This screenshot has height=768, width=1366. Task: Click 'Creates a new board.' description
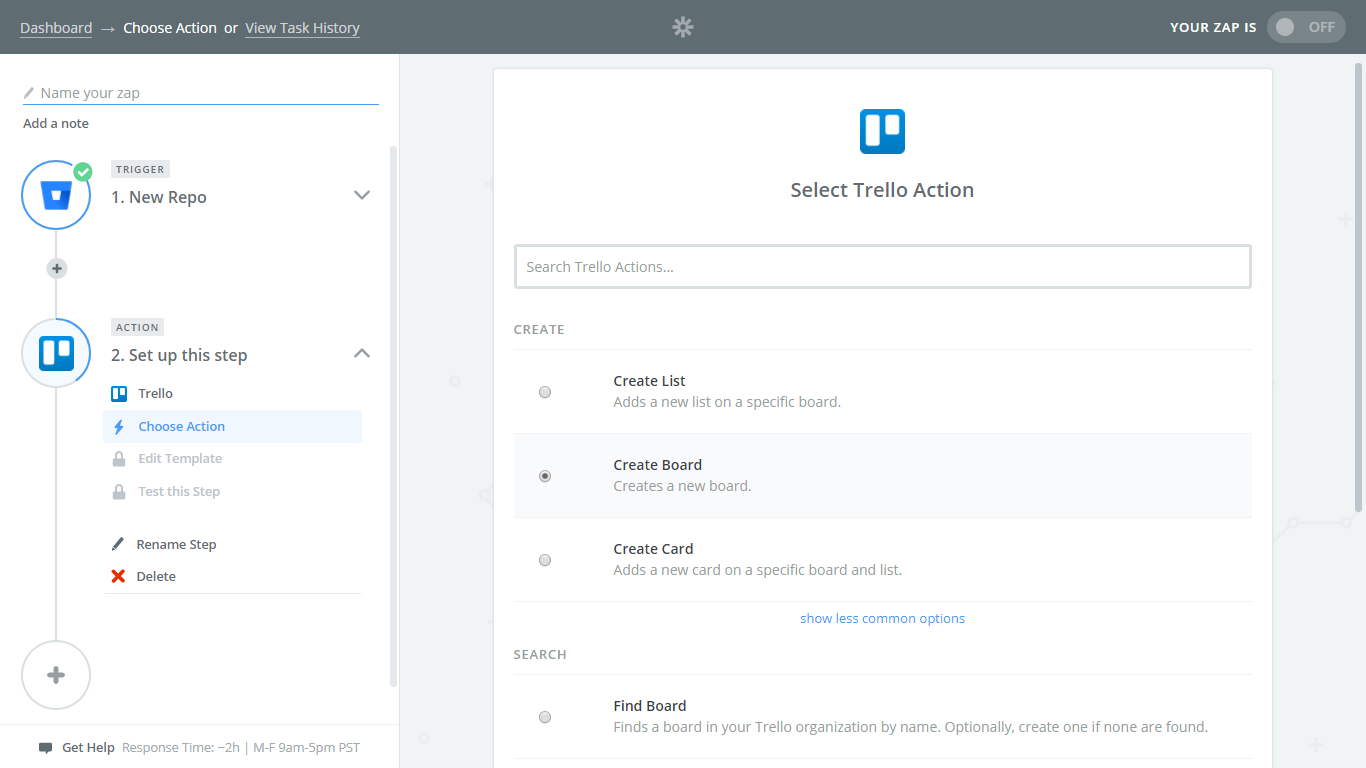point(682,486)
